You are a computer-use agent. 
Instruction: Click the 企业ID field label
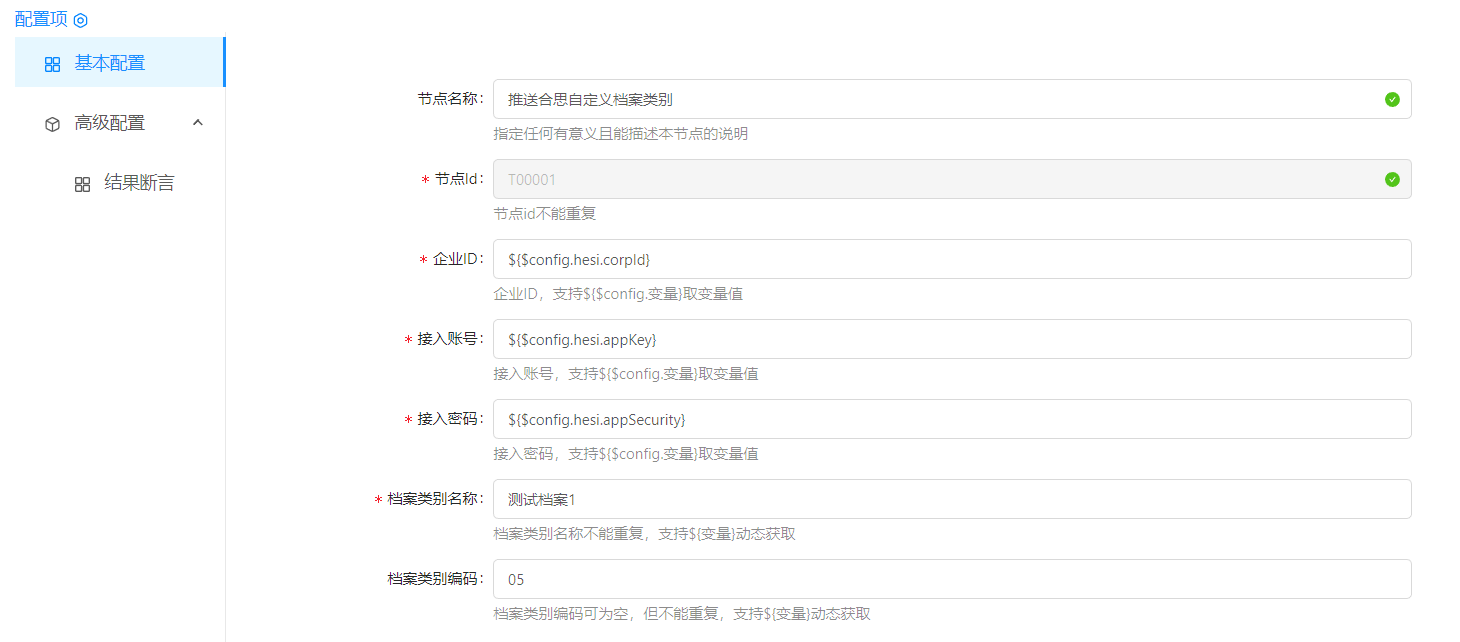[x=458, y=259]
